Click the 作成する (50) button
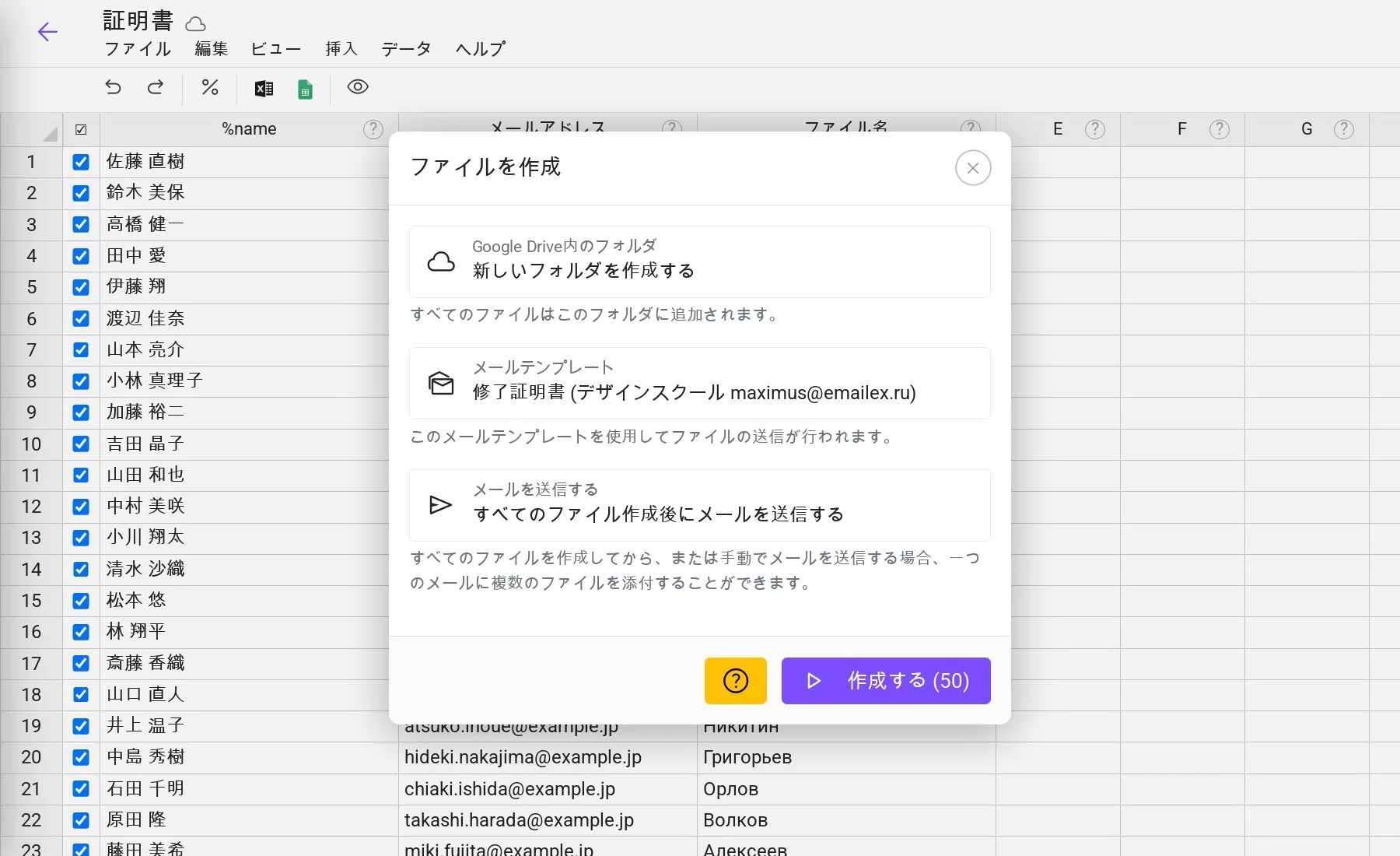Viewport: 1400px width, 856px height. pyautogui.click(x=886, y=681)
